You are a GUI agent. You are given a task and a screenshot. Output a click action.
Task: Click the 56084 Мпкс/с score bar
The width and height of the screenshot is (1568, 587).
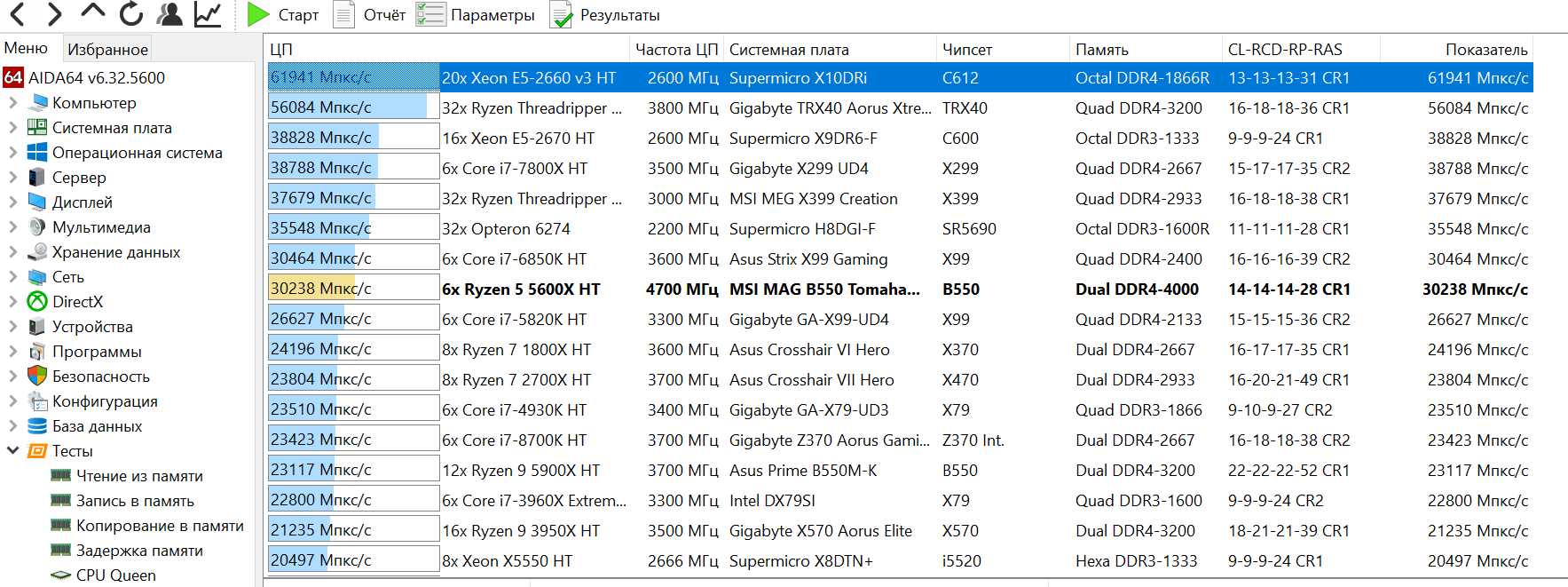353,107
